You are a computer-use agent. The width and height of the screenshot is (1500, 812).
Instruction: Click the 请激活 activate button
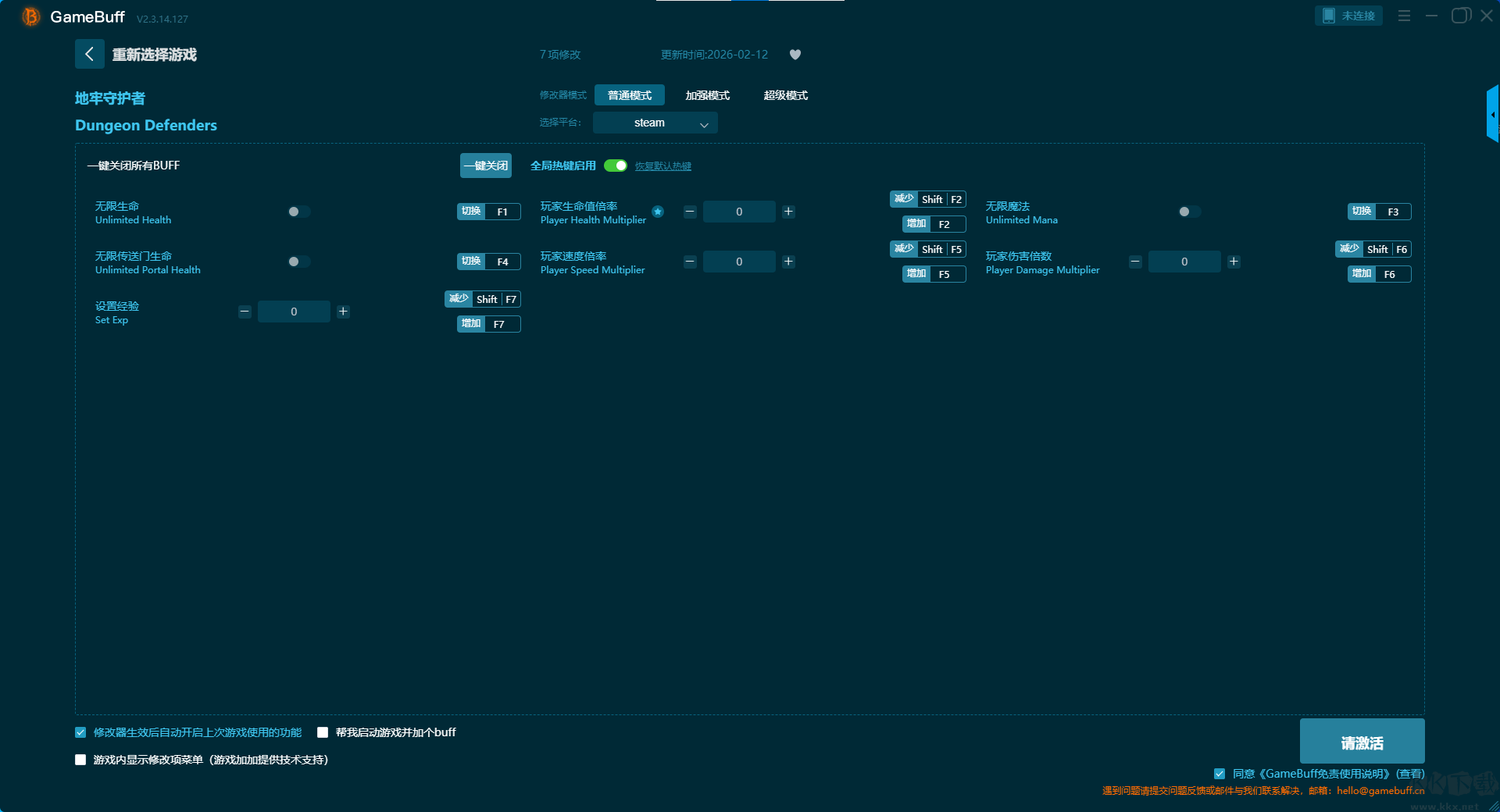click(x=1362, y=742)
